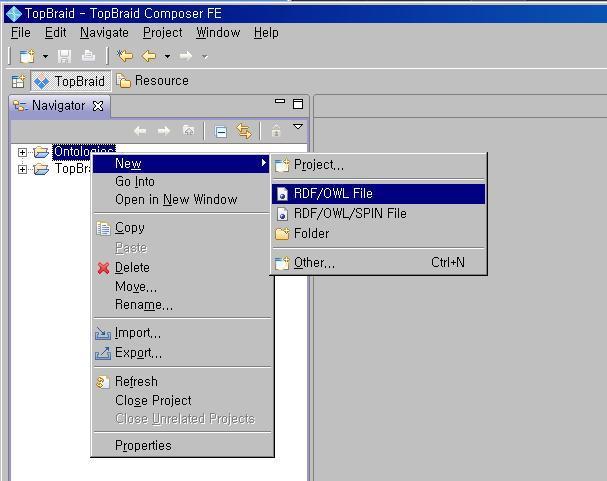
Task: Click the New wizard toolbar icon
Action: (27, 56)
